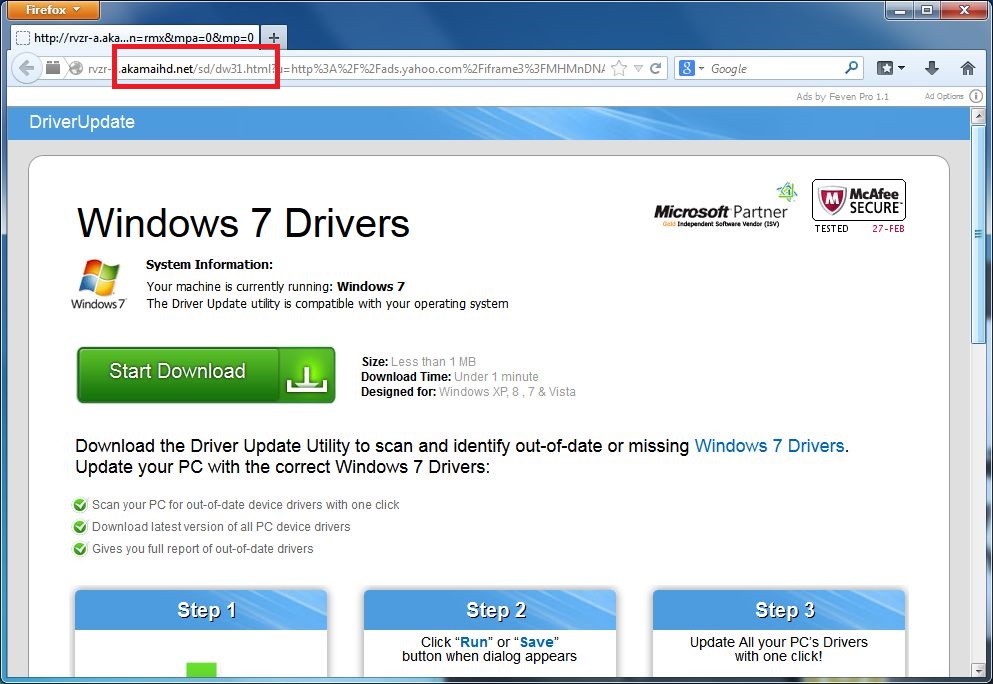Minimize the Firefox window

click(900, 10)
